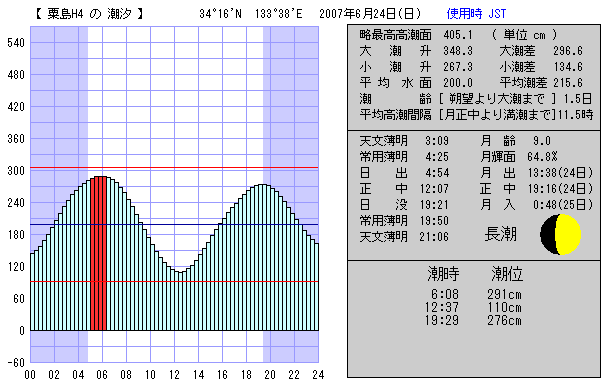This screenshot has width=610, height=385.
Task: Click the 小潮差 value 134.6
Action: point(568,67)
